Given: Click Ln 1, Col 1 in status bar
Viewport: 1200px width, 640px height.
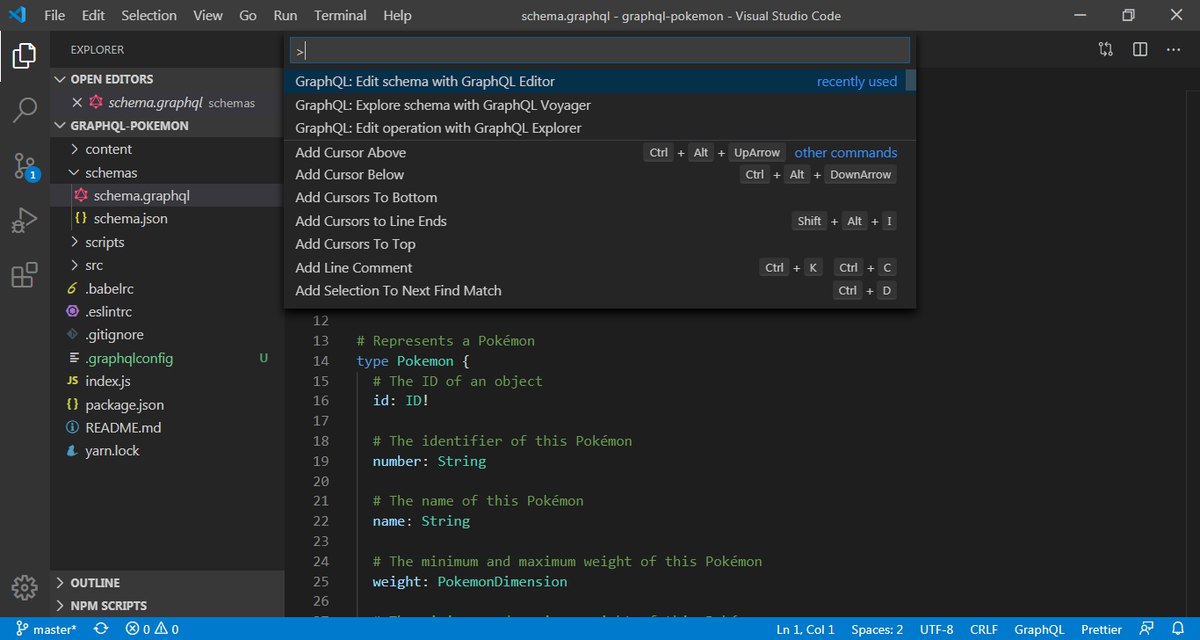Looking at the screenshot, I should point(805,630).
